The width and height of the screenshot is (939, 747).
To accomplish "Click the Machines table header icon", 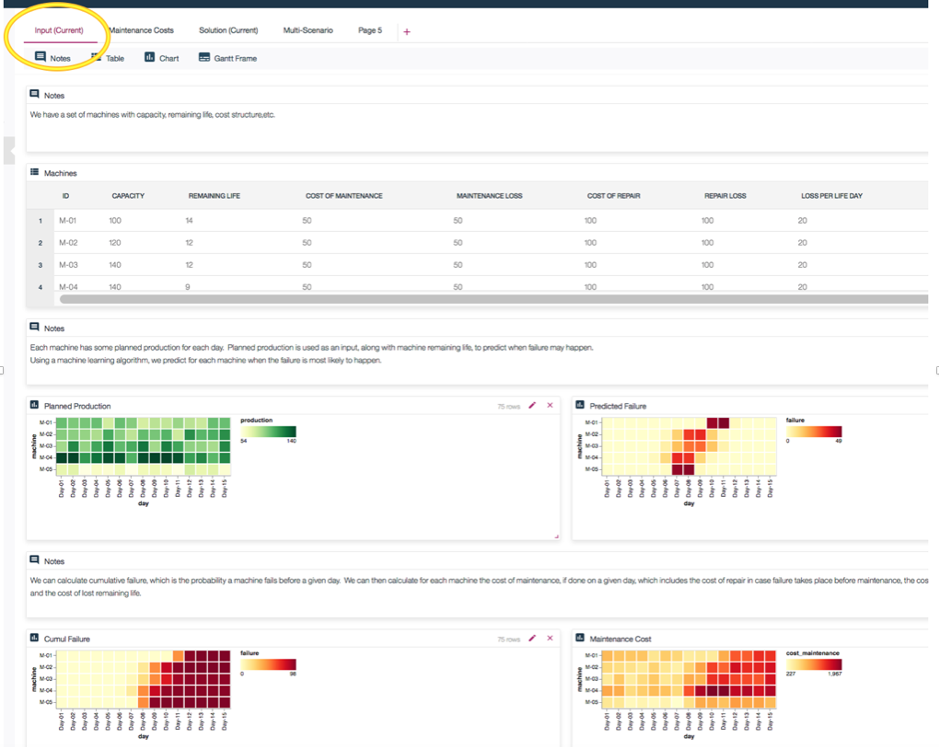I will pos(35,173).
